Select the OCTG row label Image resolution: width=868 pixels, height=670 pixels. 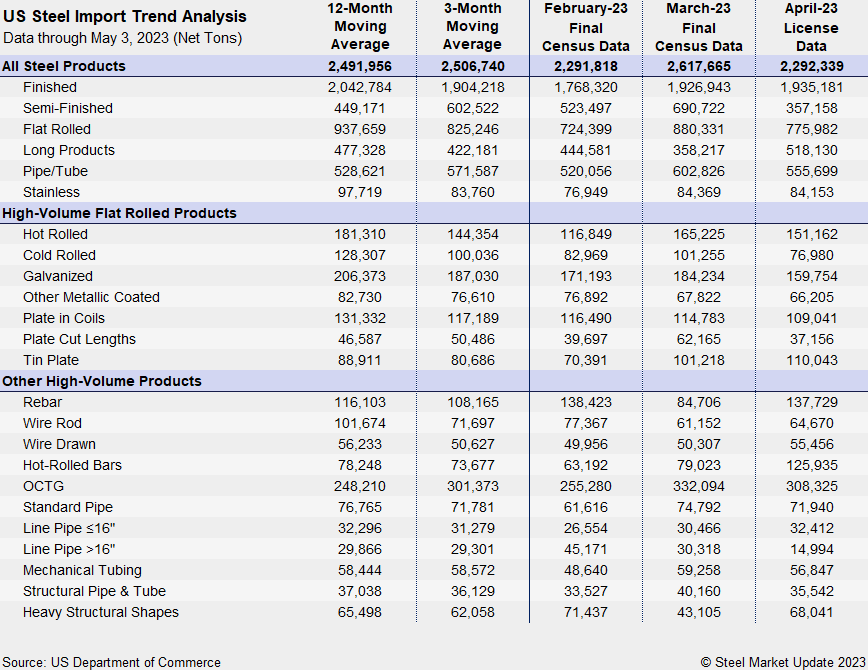pos(42,486)
